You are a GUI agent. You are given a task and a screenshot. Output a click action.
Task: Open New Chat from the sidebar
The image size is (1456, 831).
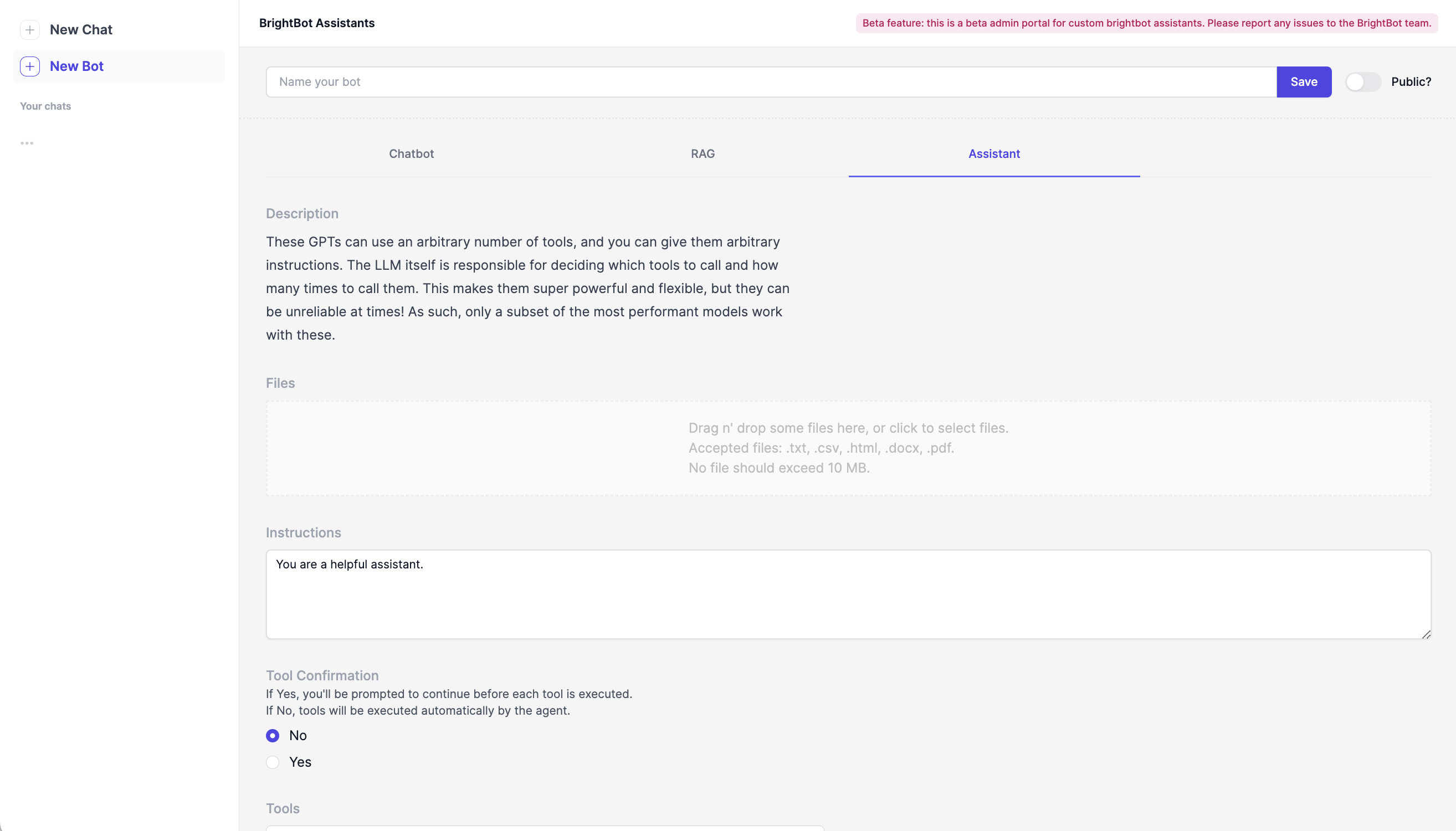click(80, 30)
